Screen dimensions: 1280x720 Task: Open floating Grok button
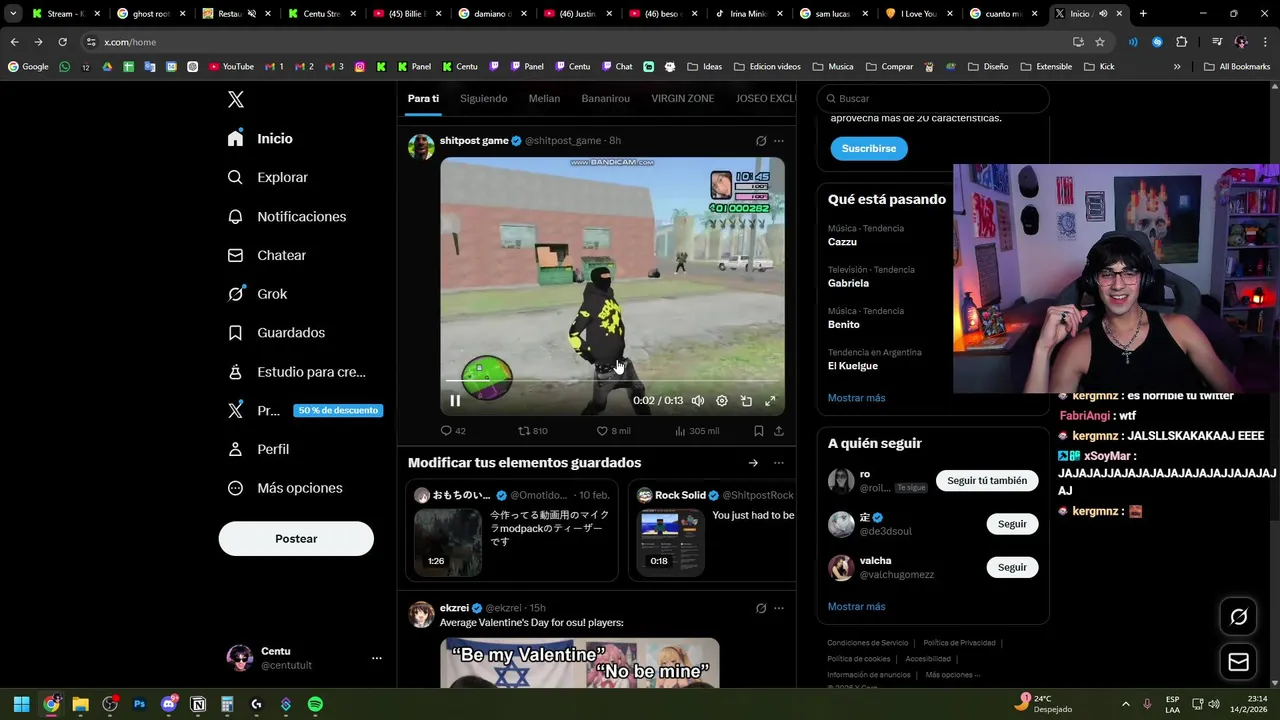[1238, 617]
